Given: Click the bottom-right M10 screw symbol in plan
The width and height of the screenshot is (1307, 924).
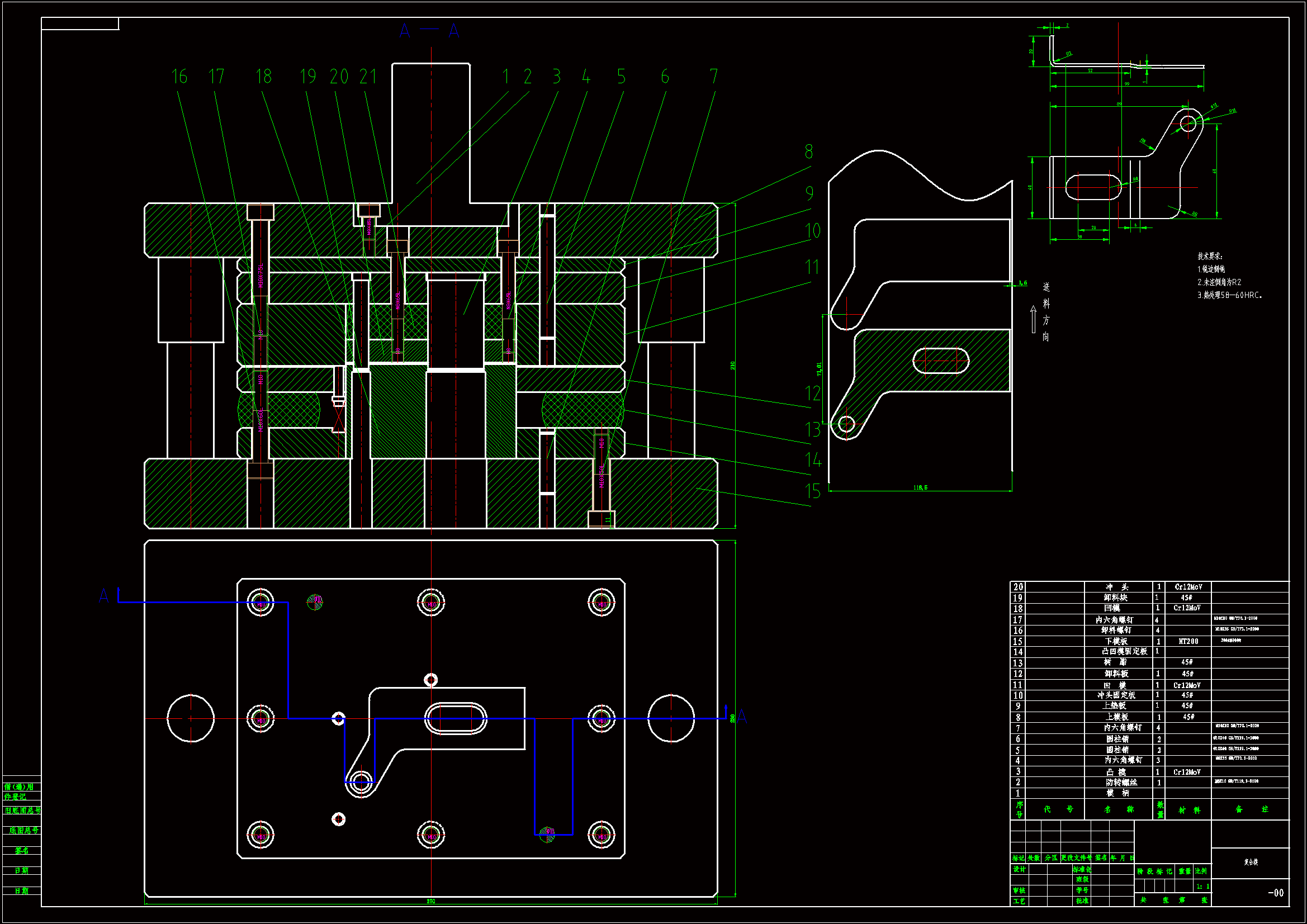Looking at the screenshot, I should 601,835.
